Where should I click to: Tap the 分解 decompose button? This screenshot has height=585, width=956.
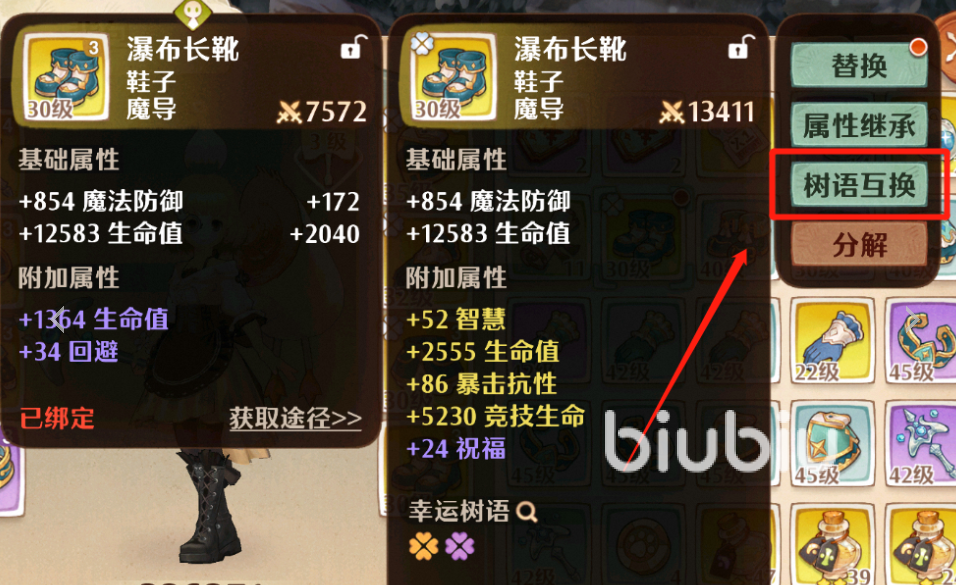(x=859, y=245)
